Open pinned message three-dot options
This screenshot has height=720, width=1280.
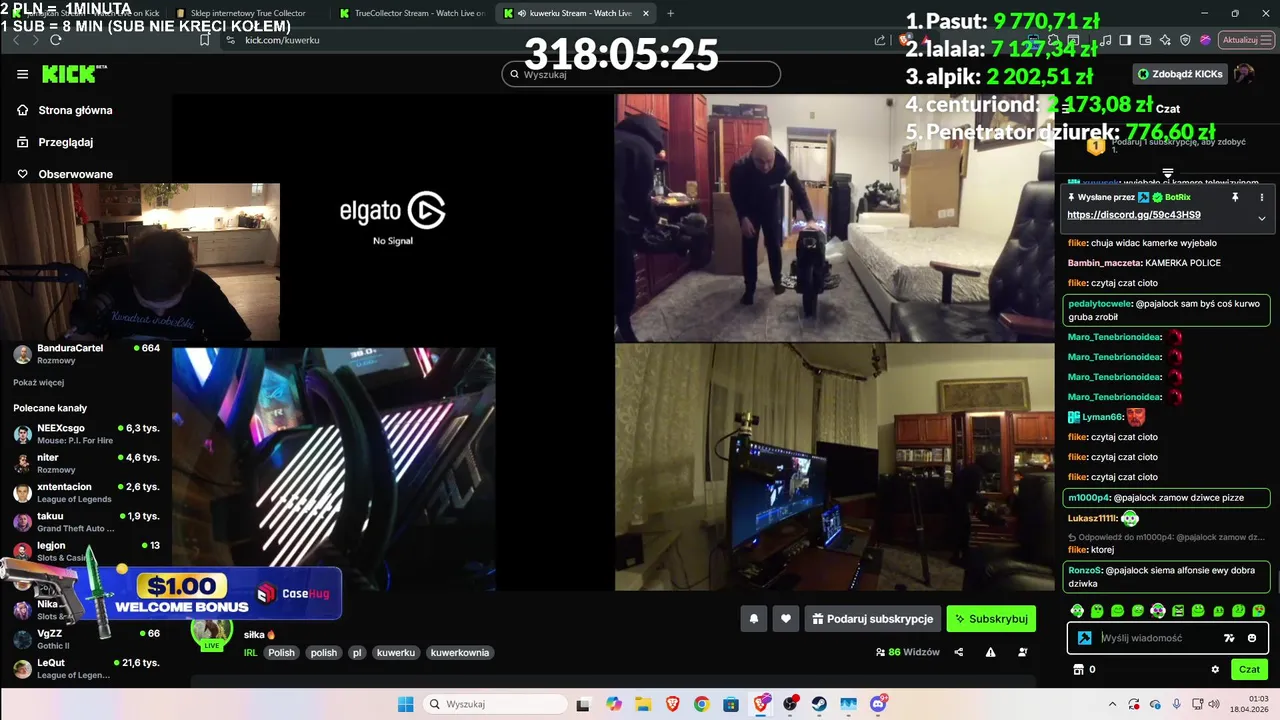coord(1261,197)
